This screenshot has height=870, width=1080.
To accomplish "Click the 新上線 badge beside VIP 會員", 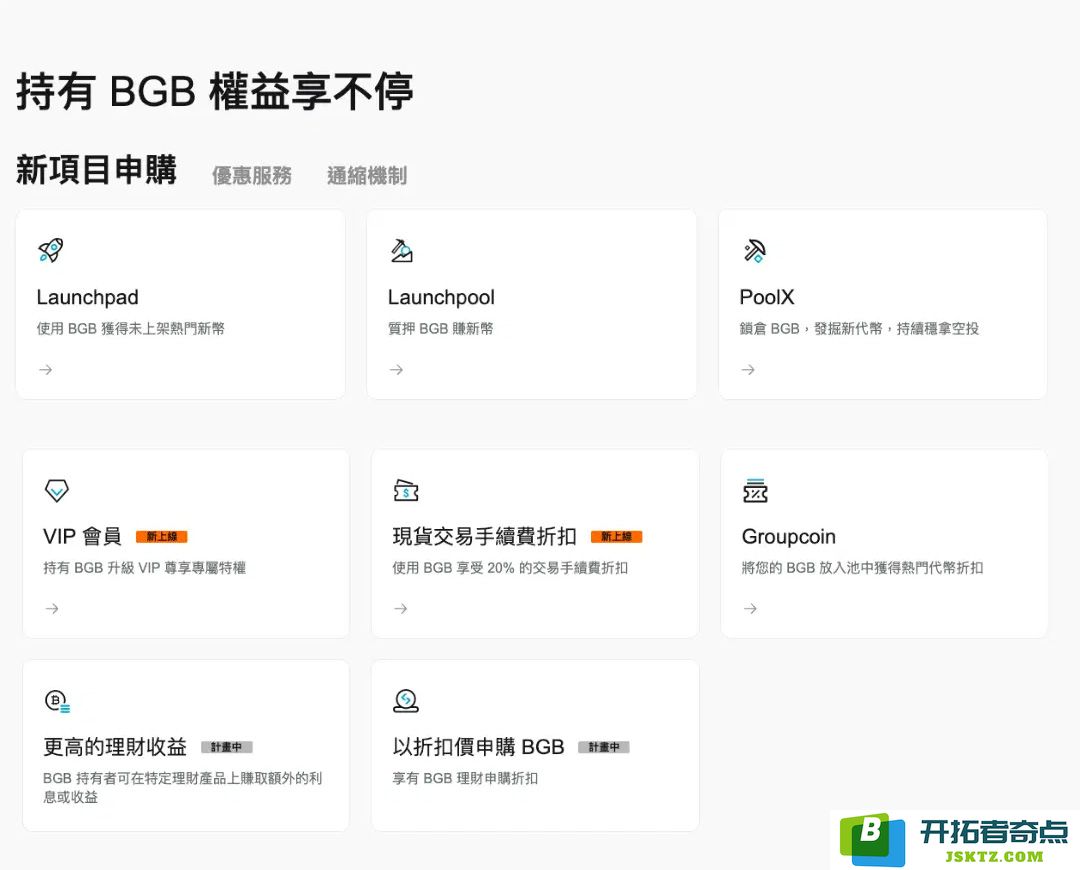I will [162, 537].
